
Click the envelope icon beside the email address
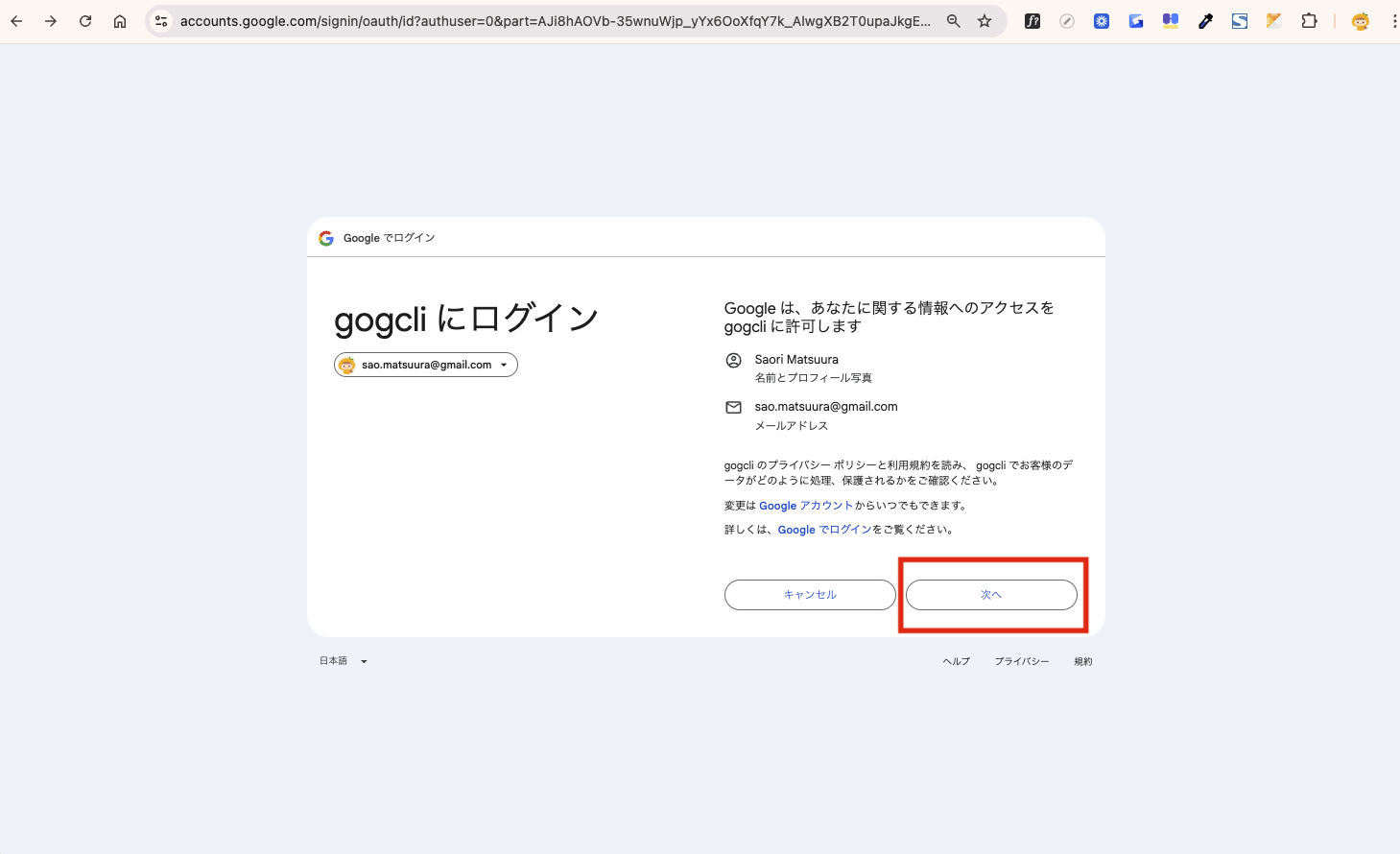click(x=733, y=407)
